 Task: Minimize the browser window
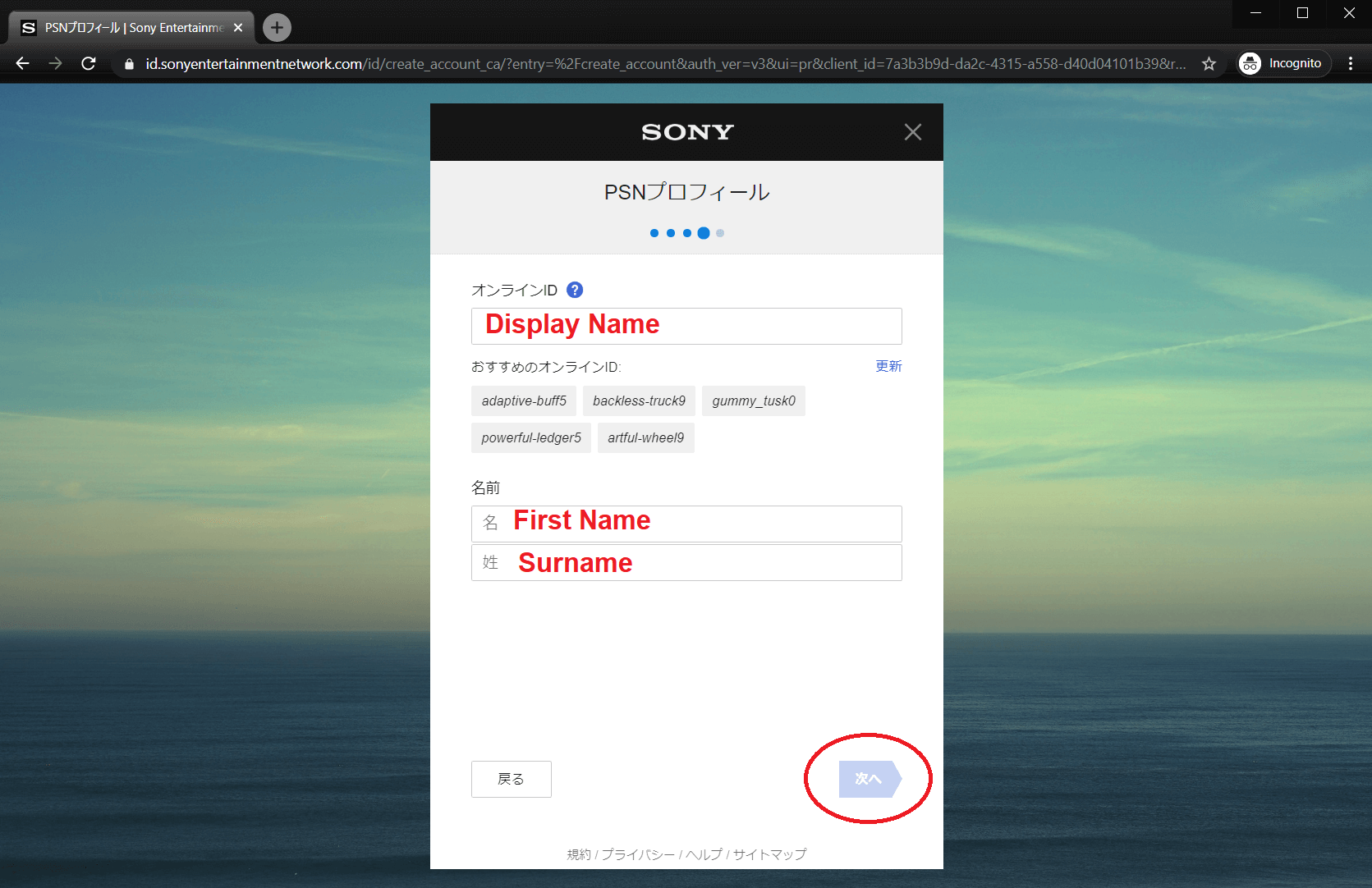(x=1255, y=13)
